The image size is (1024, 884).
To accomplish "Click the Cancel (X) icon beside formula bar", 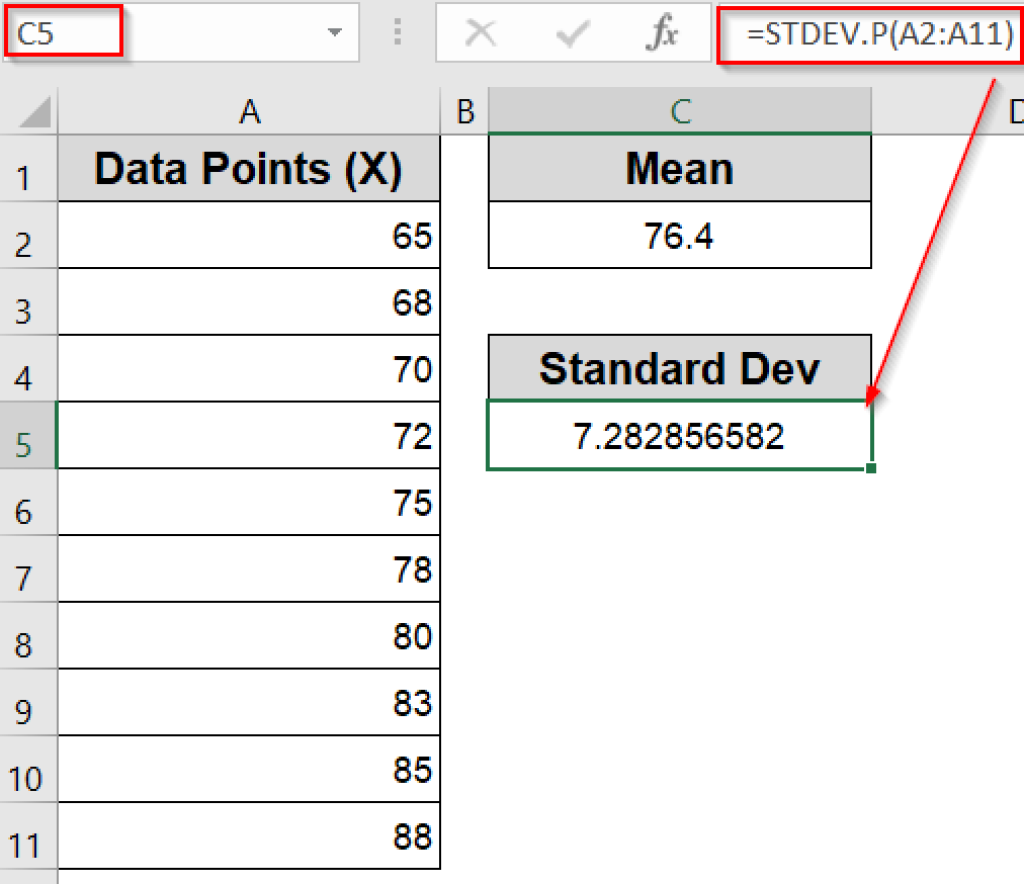I will coord(483,33).
